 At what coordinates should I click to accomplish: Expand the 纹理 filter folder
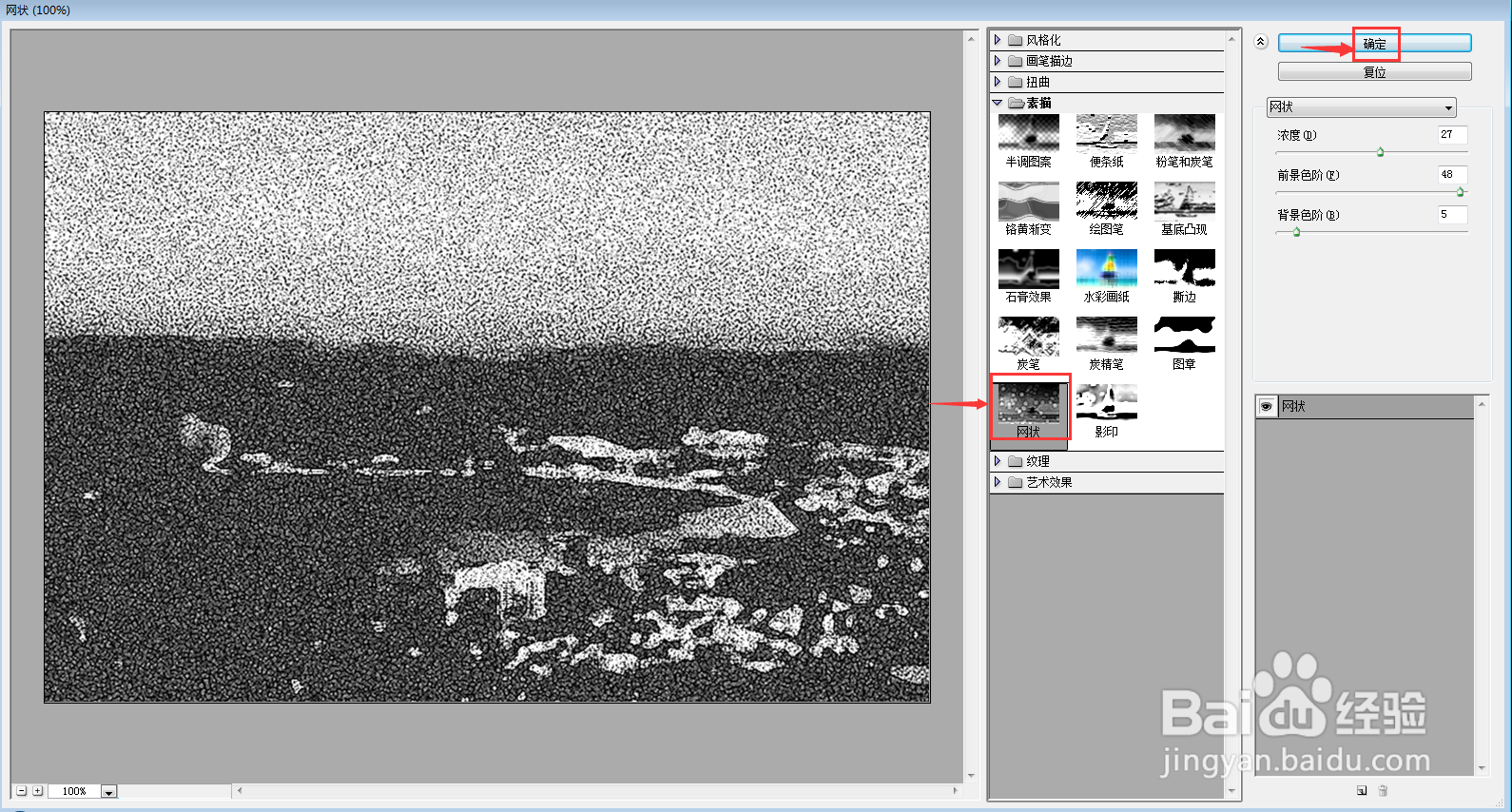[x=998, y=461]
